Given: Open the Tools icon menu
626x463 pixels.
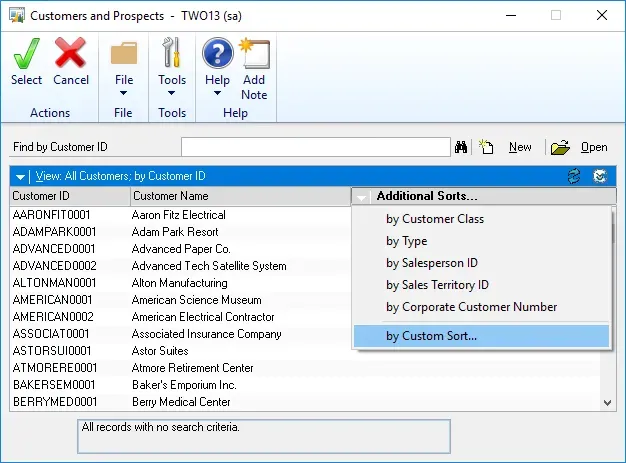Looking at the screenshot, I should coord(172,54).
